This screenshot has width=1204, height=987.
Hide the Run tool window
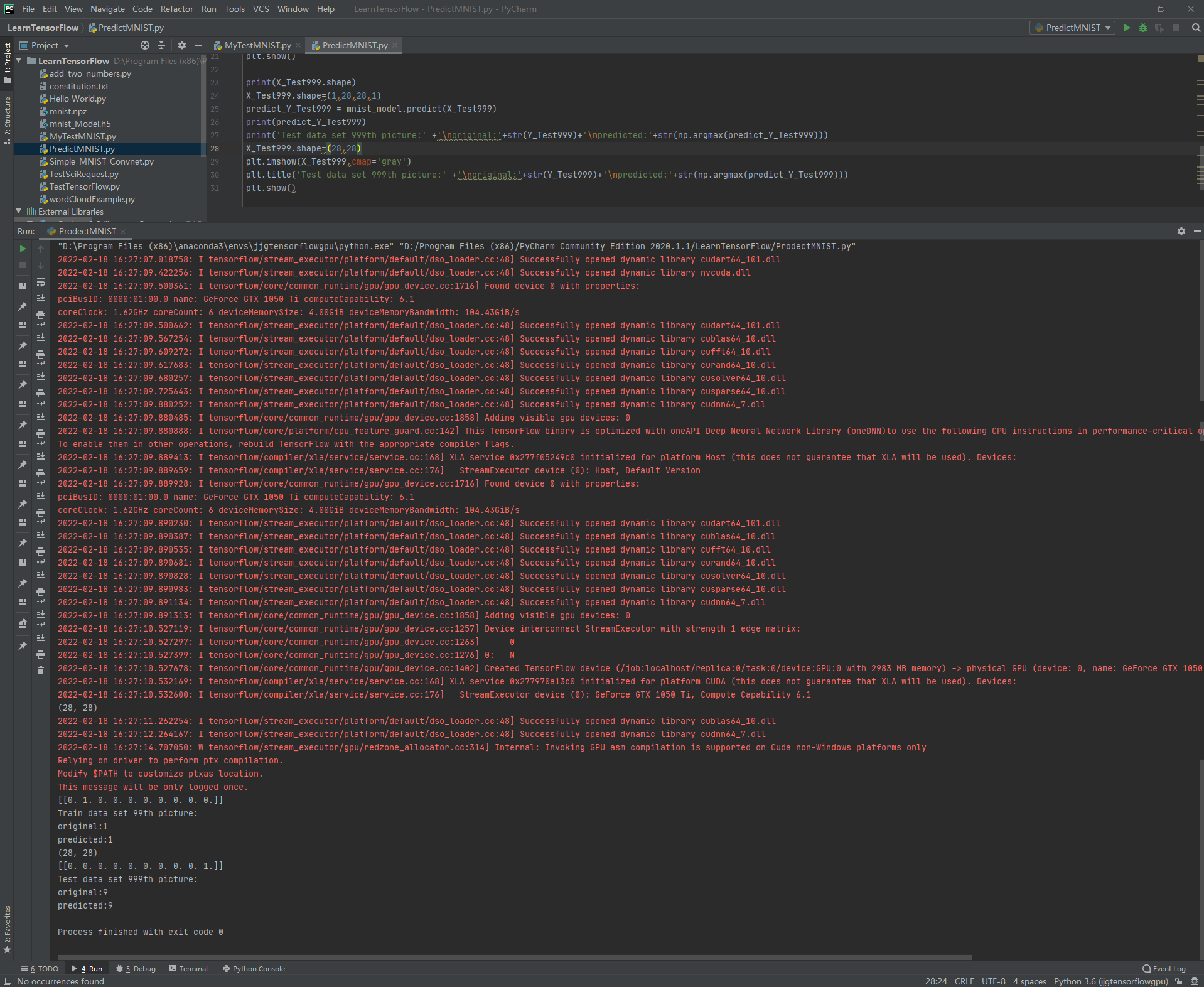[x=1197, y=231]
